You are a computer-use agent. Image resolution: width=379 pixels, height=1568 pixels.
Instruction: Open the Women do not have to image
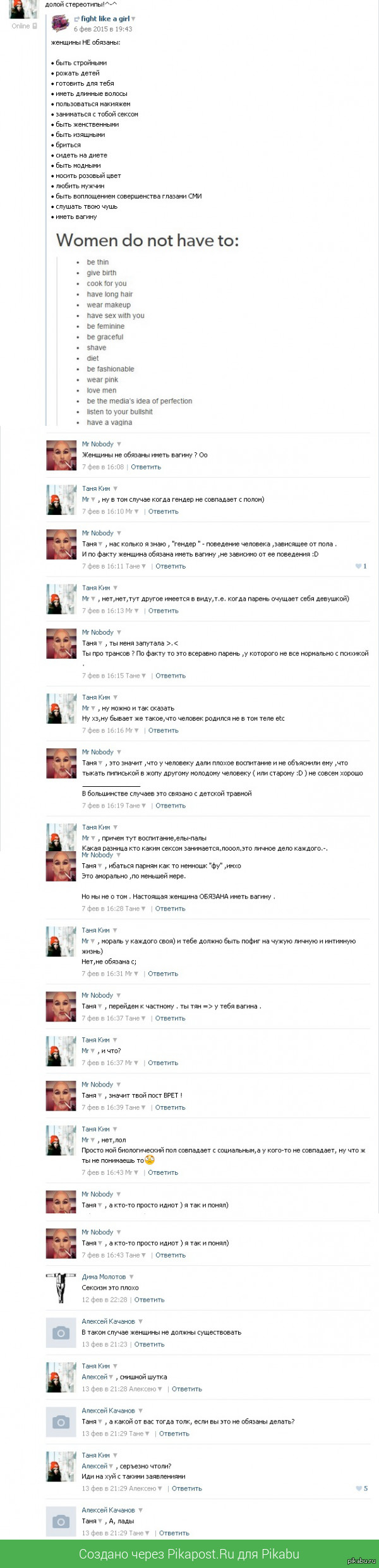pyautogui.click(x=148, y=328)
